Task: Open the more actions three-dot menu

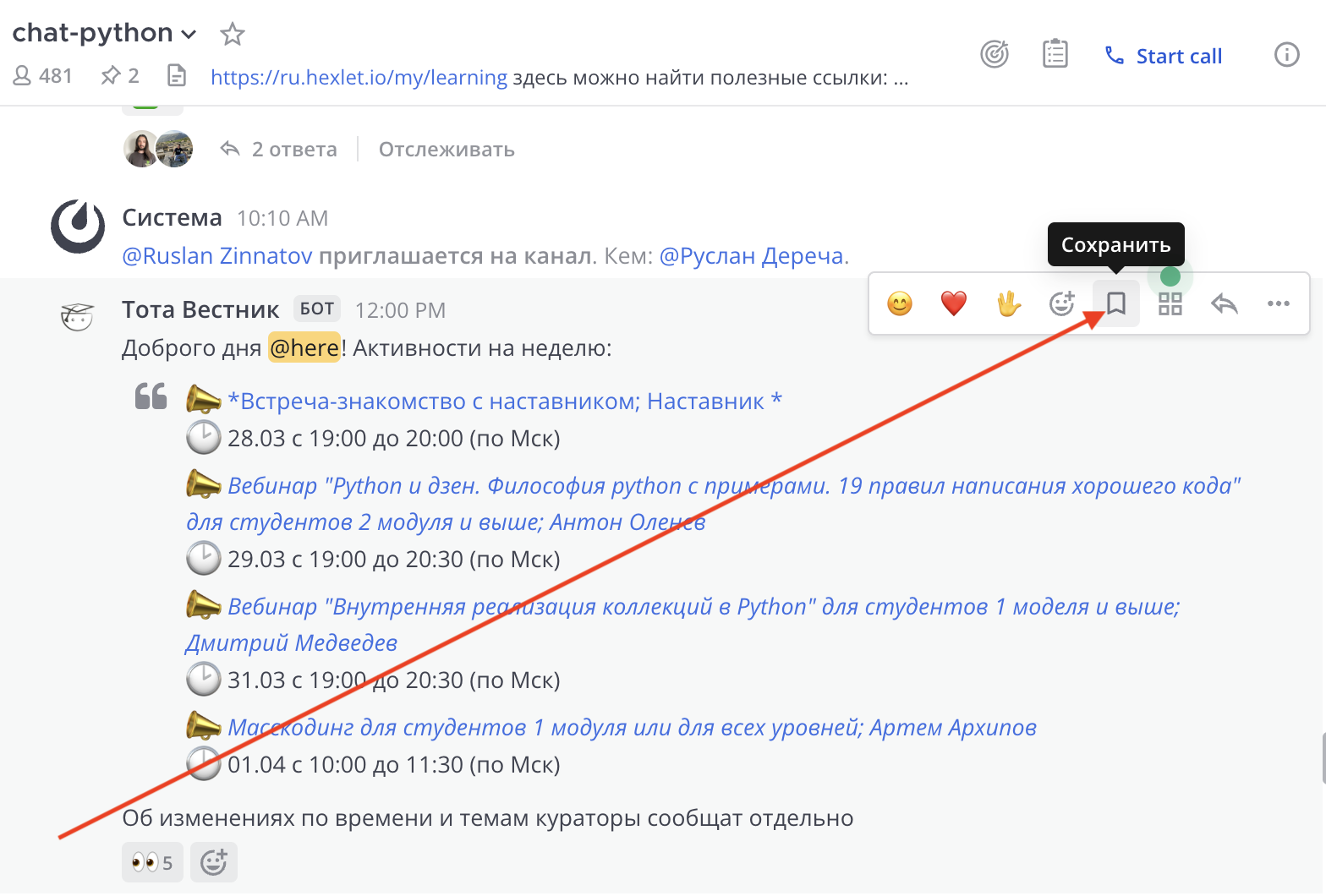Action: 1279,303
